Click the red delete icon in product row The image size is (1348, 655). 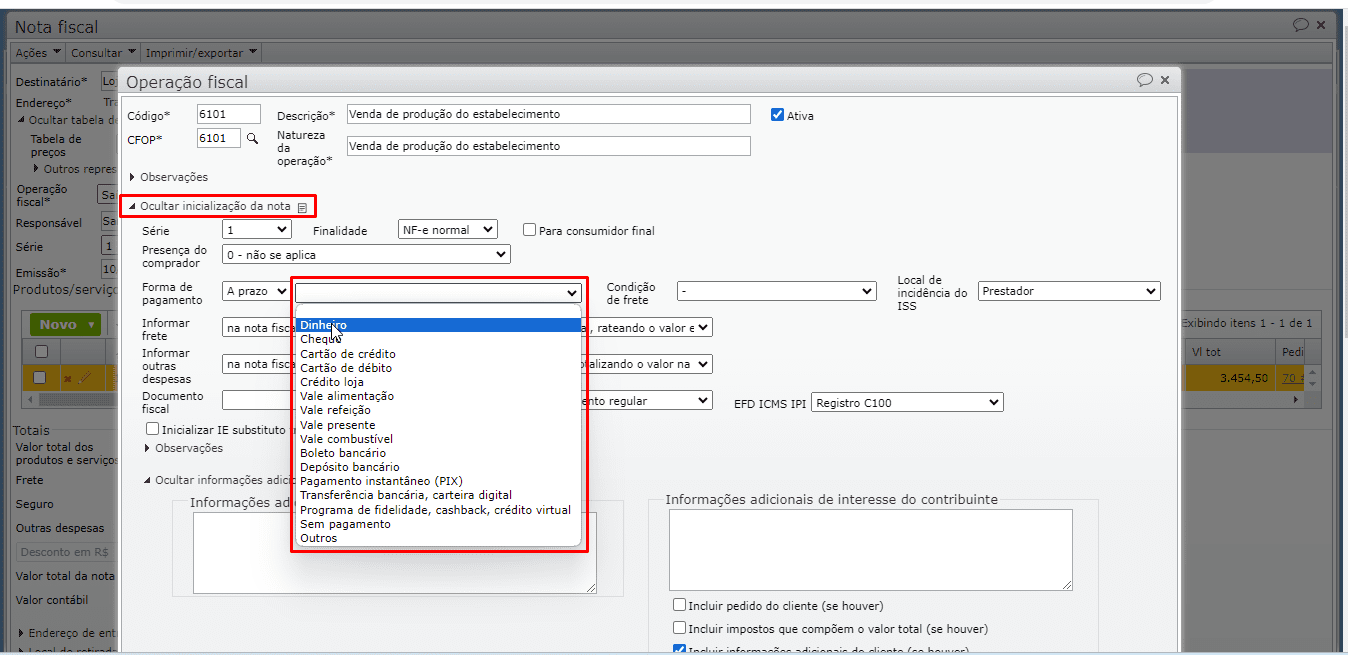pos(68,378)
